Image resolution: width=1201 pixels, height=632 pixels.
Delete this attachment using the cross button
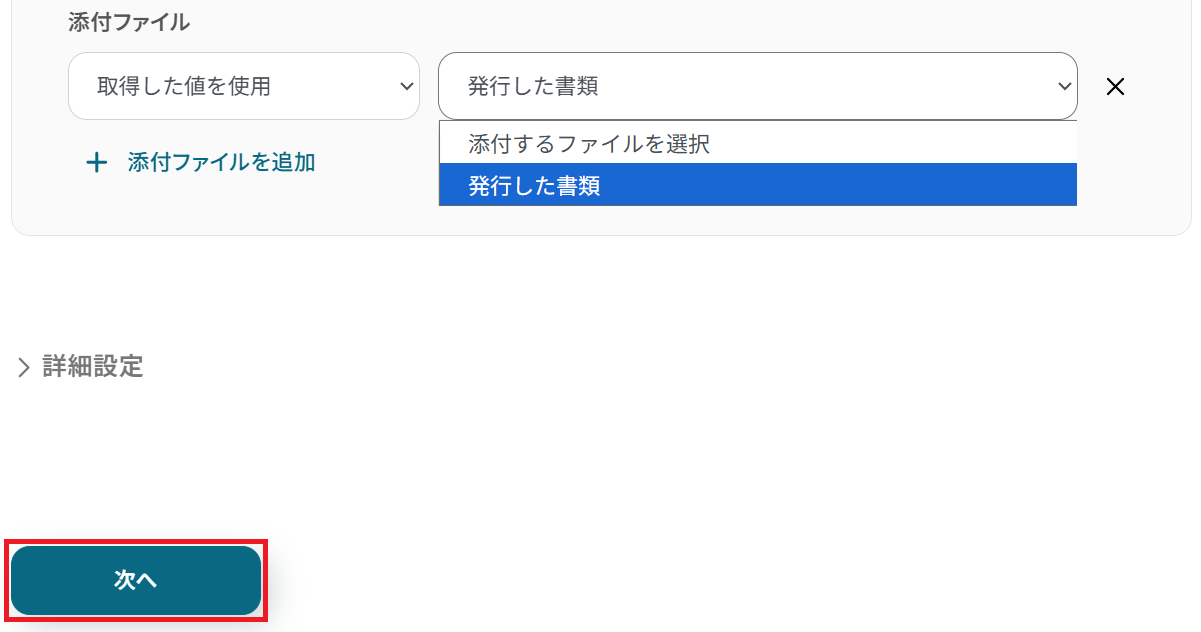point(1115,87)
